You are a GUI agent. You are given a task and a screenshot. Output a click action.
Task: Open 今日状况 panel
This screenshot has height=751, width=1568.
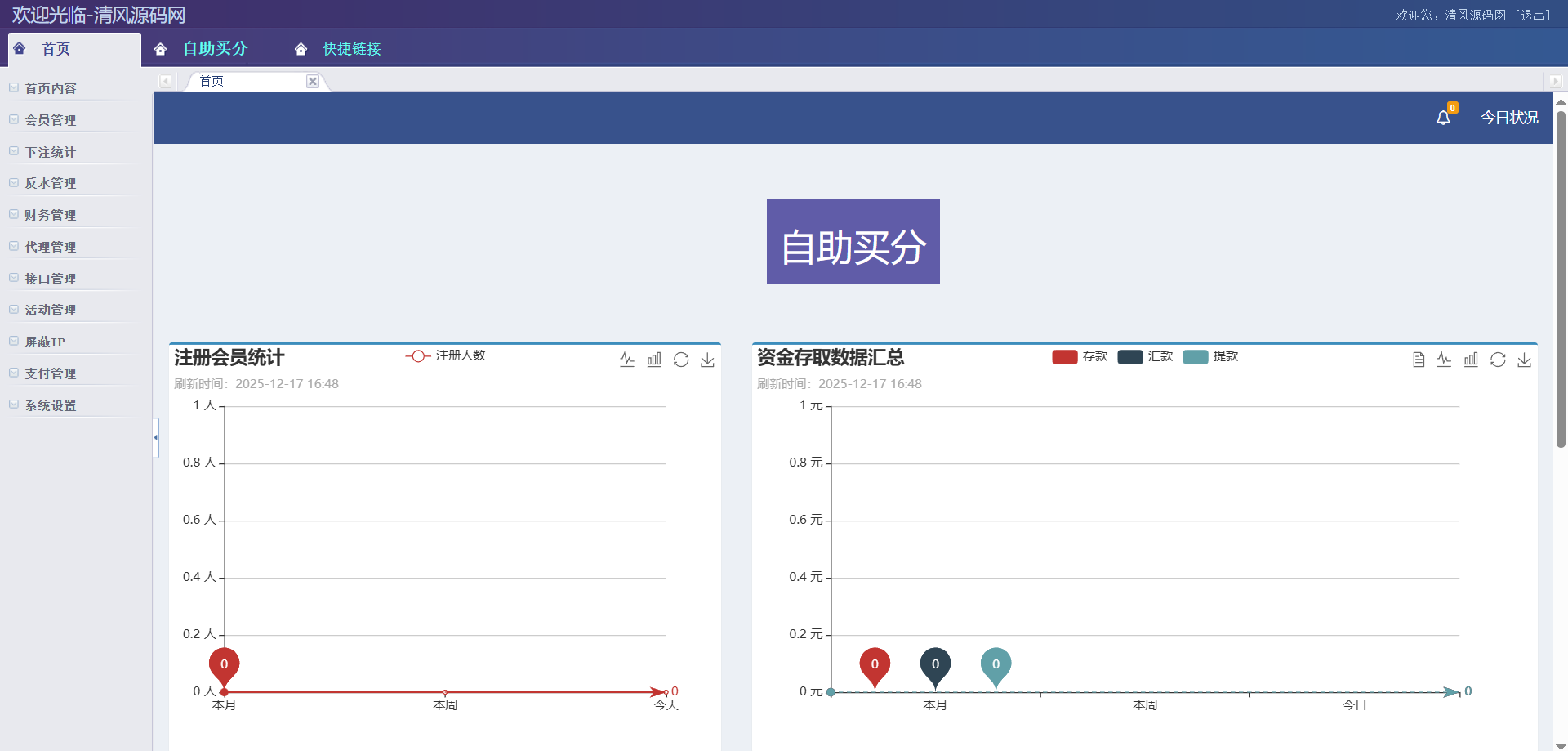point(1509,118)
